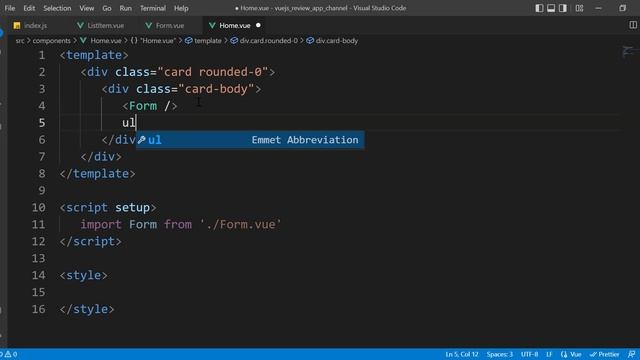This screenshot has height=360, width=640.
Task: Click line number 10 in the gutter
Action: [x=38, y=207]
